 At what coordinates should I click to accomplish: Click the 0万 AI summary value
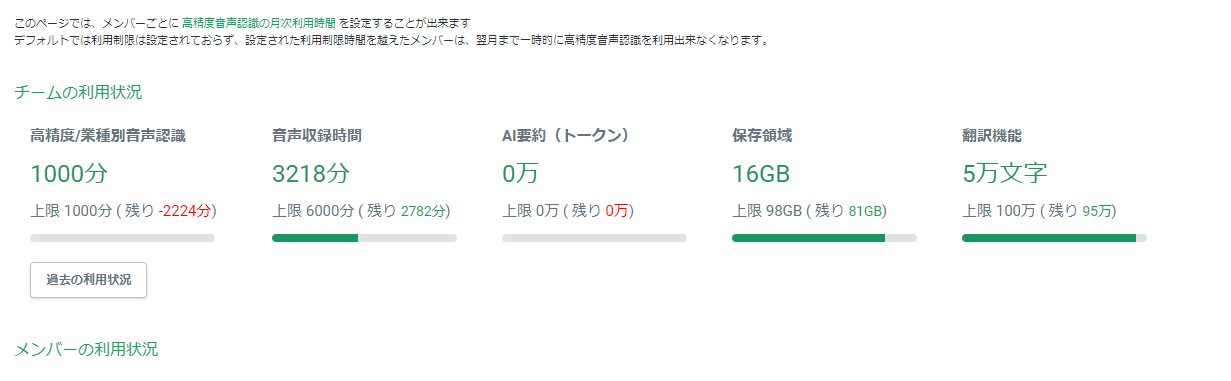click(520, 174)
